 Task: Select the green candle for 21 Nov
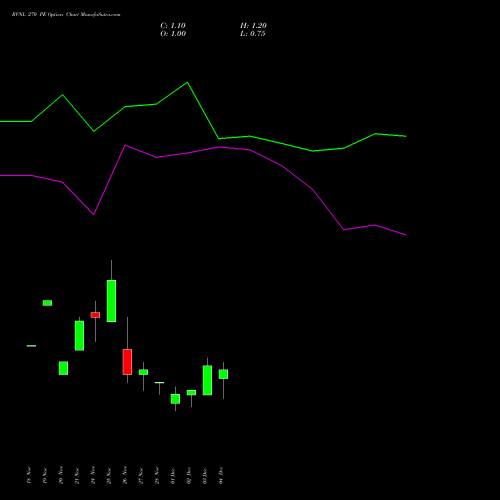(79, 335)
